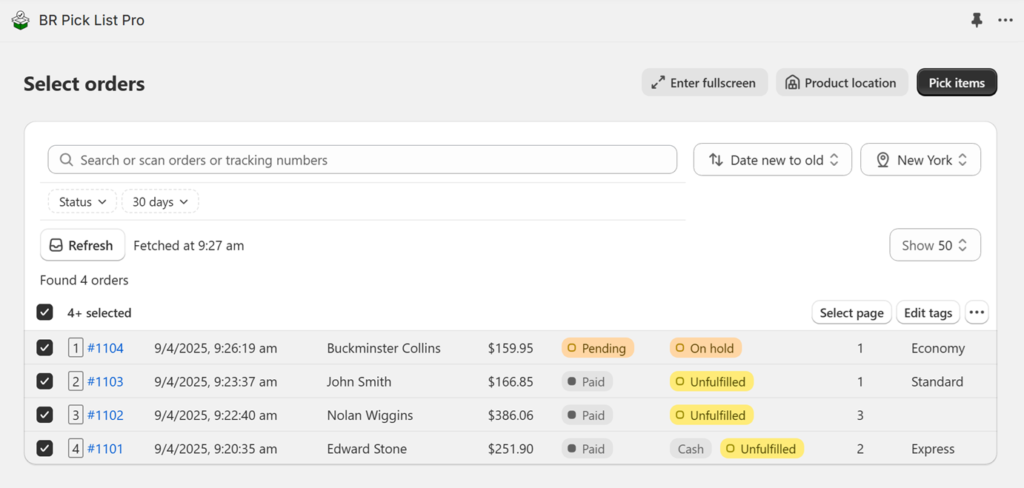Screen dimensions: 1024x488
Task: Uncheck the order #1104 checkbox
Action: tap(44, 348)
